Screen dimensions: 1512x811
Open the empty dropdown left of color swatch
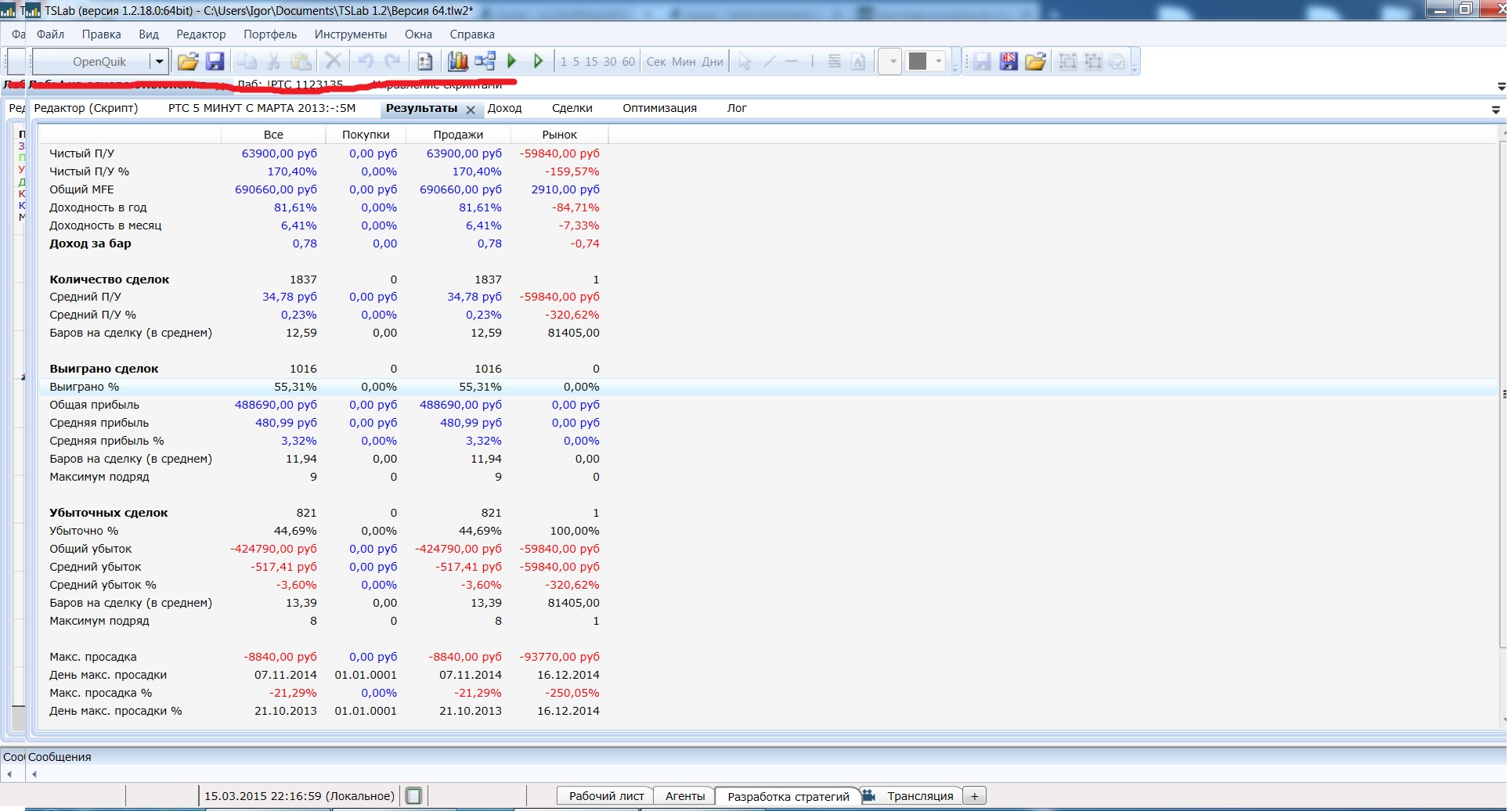(891, 62)
